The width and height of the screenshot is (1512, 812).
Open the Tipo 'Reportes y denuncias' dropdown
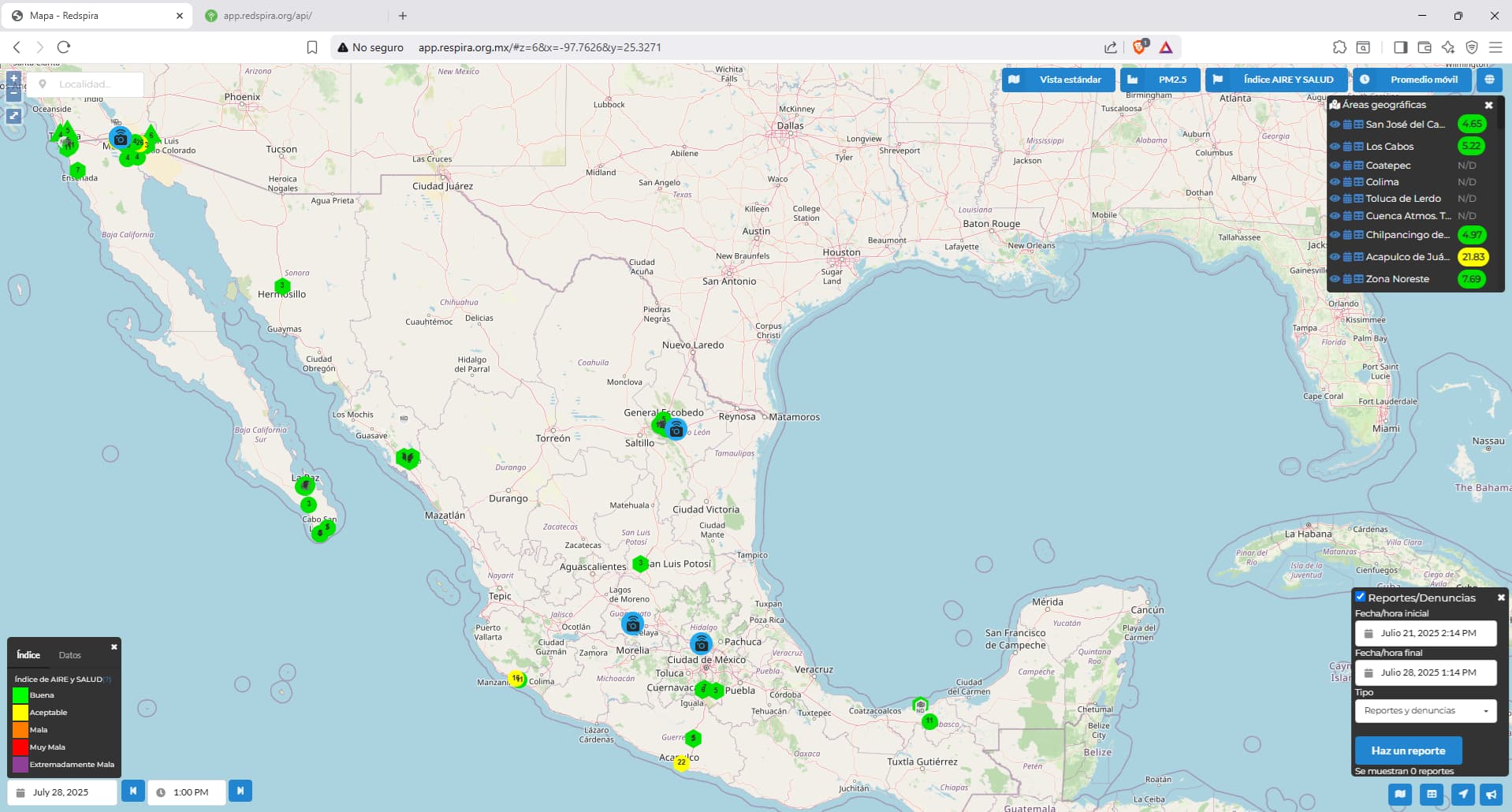[1426, 710]
